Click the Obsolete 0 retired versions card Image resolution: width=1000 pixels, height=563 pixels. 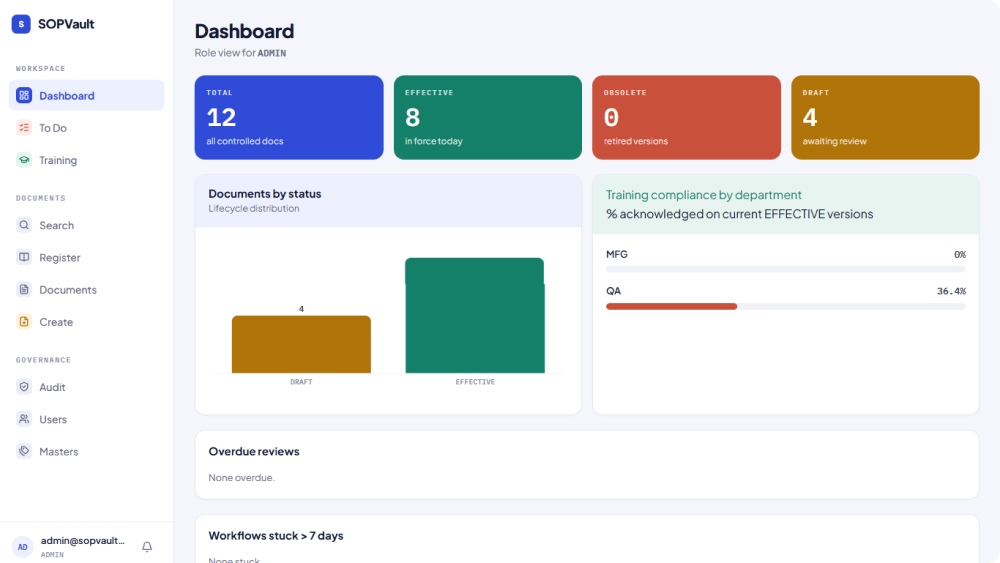point(686,117)
